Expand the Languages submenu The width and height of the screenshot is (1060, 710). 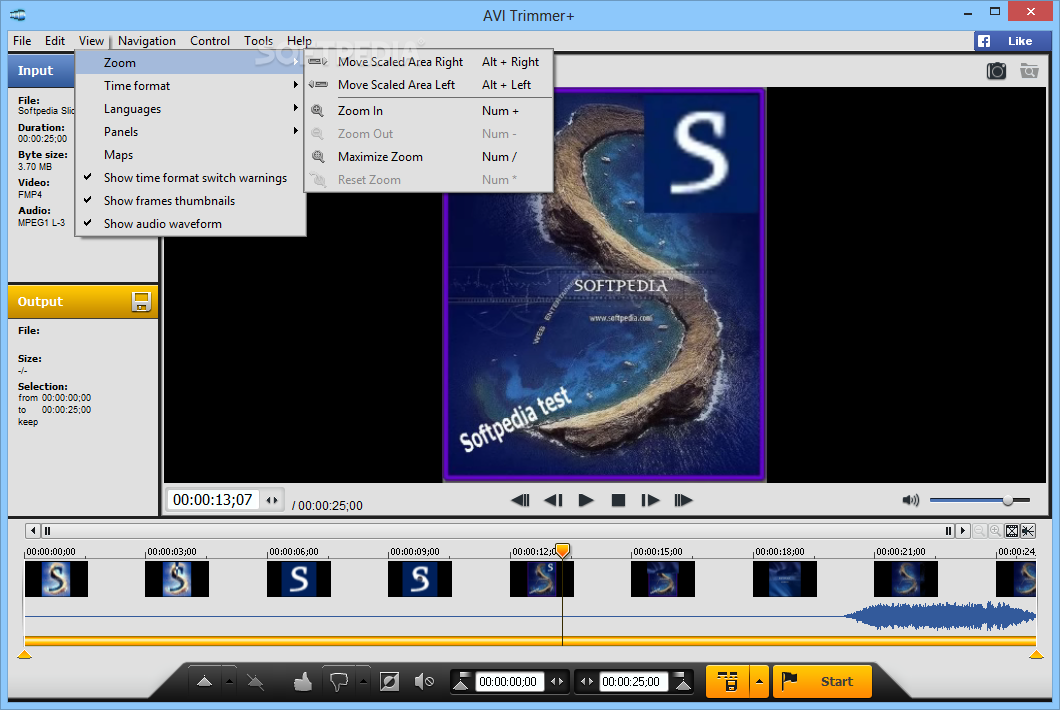(x=191, y=109)
